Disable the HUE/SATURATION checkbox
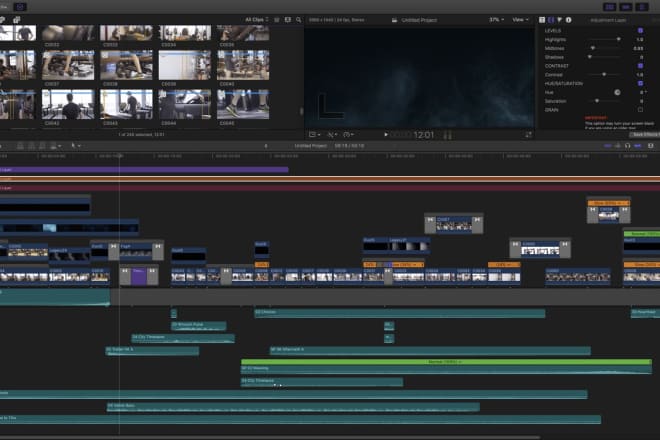The image size is (660, 440). [x=640, y=83]
